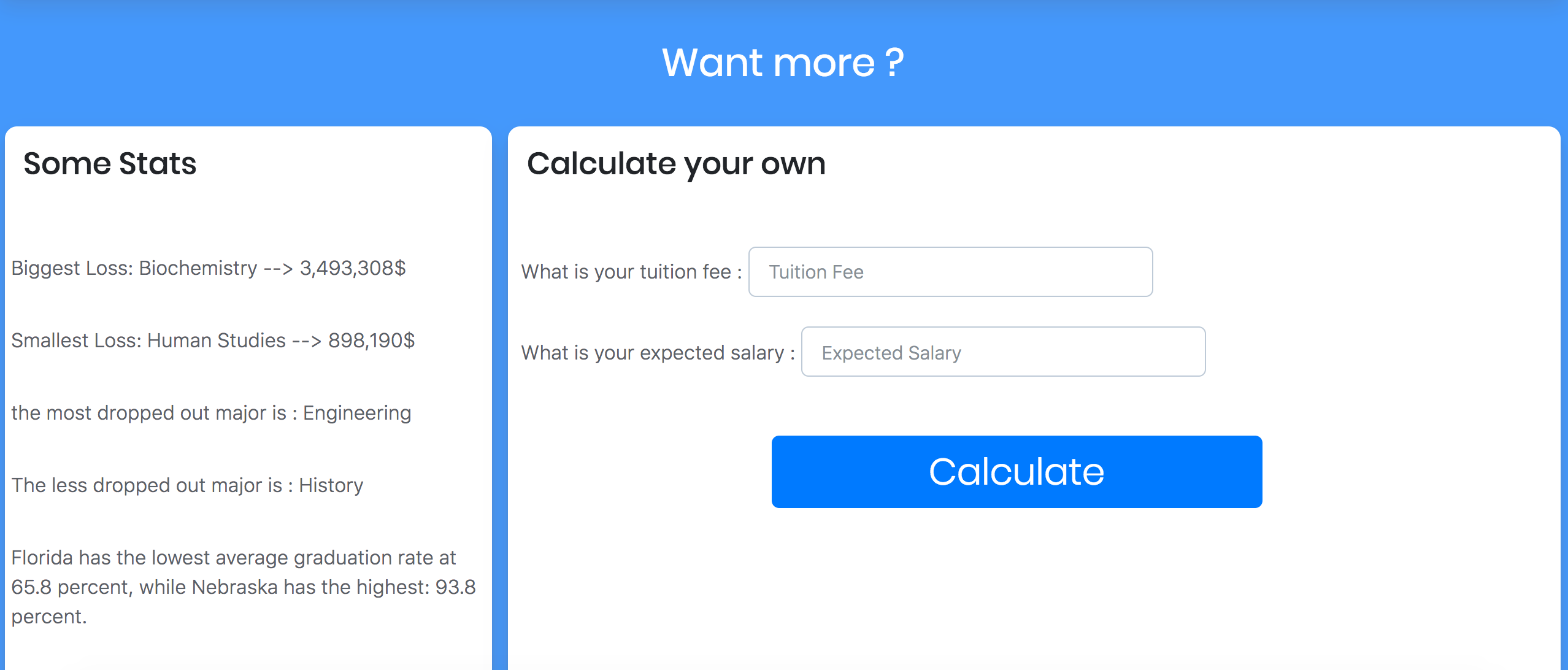This screenshot has height=670, width=1568.
Task: Click the Expected Salary input field
Action: pos(1003,352)
